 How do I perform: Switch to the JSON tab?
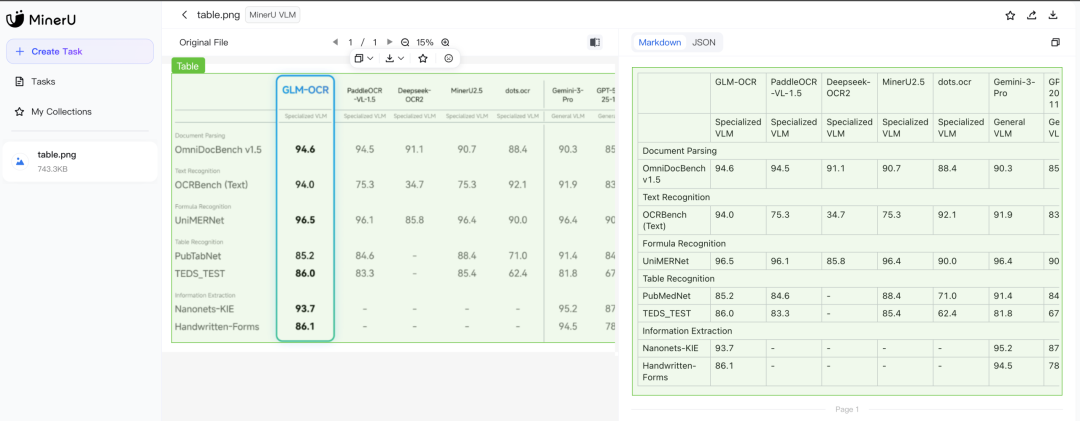[x=703, y=43]
